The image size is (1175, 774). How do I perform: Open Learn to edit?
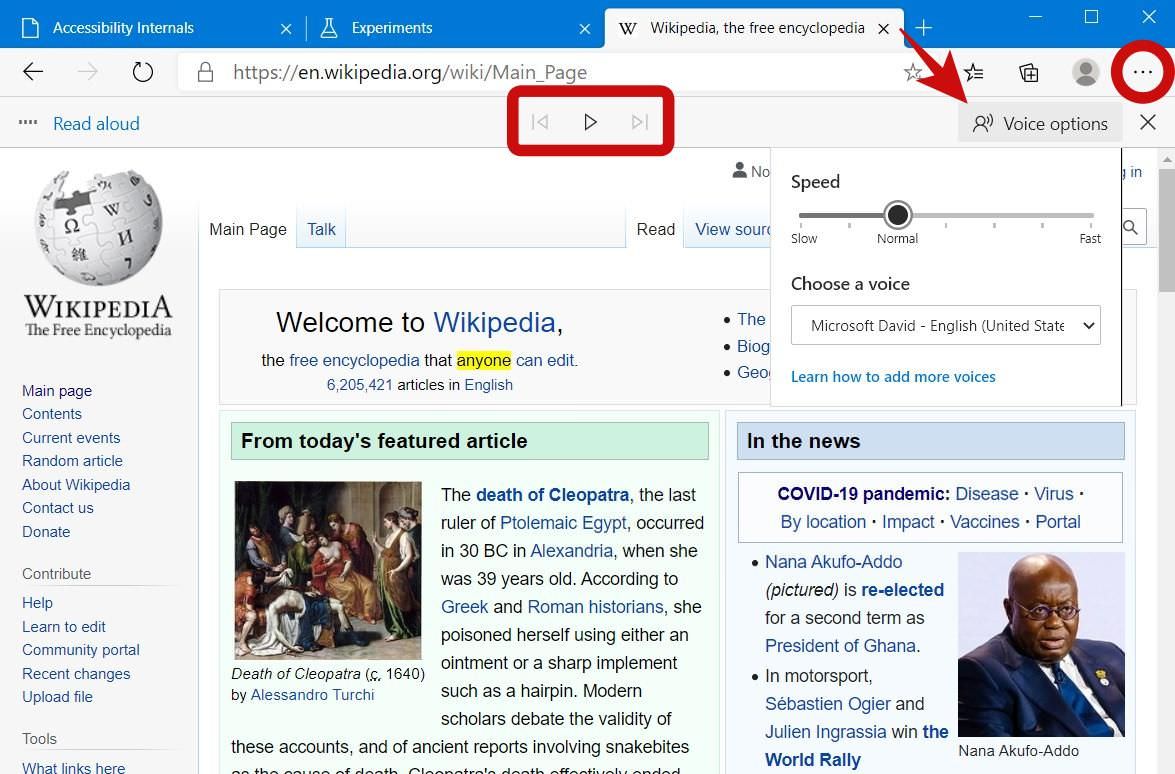[x=64, y=626]
